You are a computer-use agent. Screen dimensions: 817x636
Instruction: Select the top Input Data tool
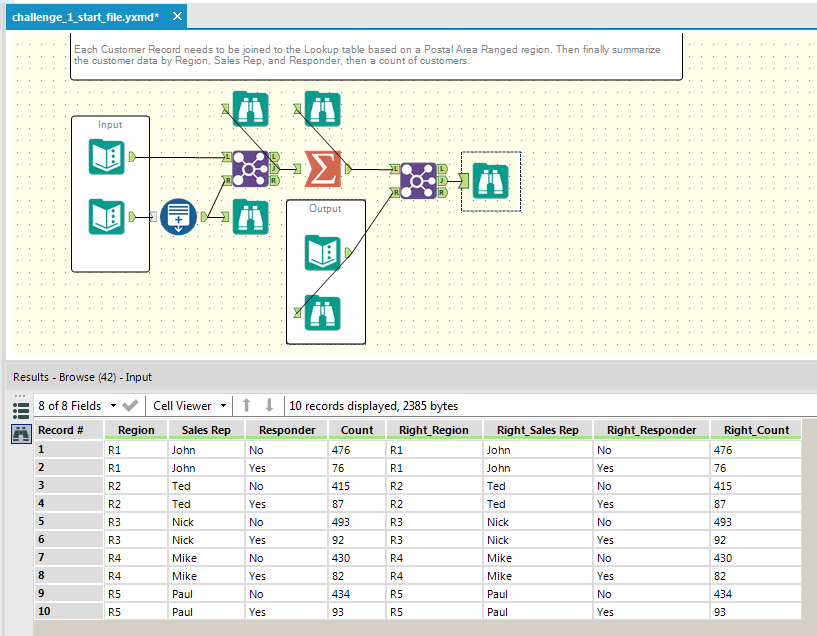[107, 157]
